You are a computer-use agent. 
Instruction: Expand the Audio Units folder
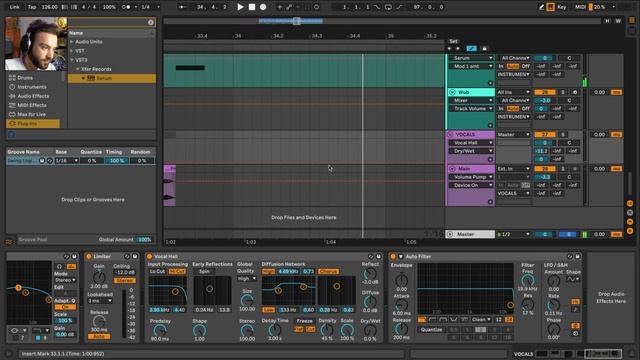pos(72,42)
